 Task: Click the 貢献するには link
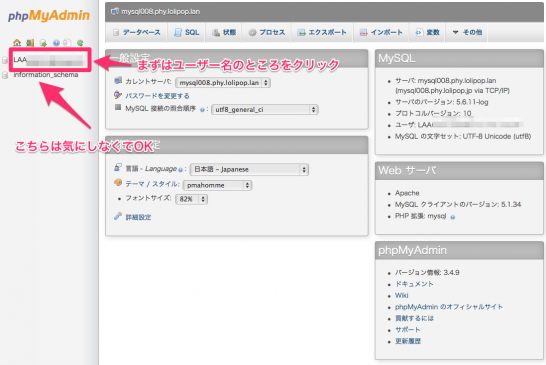tap(414, 318)
